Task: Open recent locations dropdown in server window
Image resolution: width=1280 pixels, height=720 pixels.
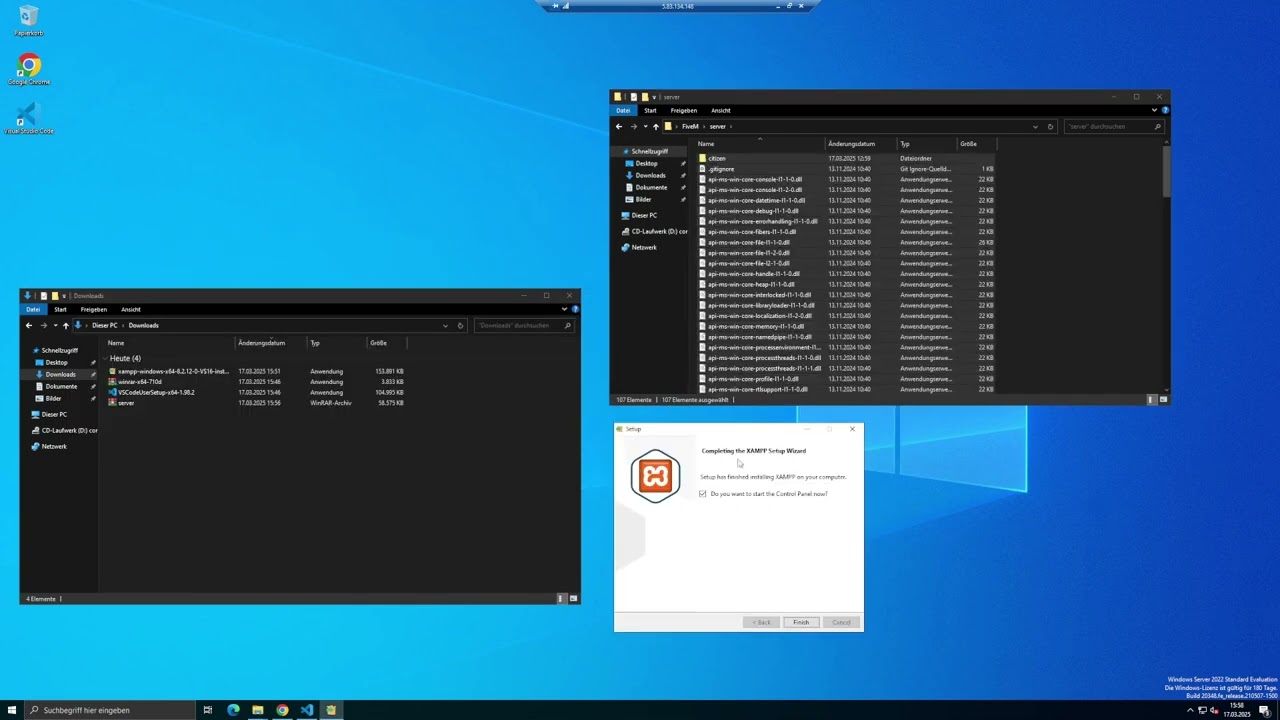Action: pyautogui.click(x=644, y=127)
